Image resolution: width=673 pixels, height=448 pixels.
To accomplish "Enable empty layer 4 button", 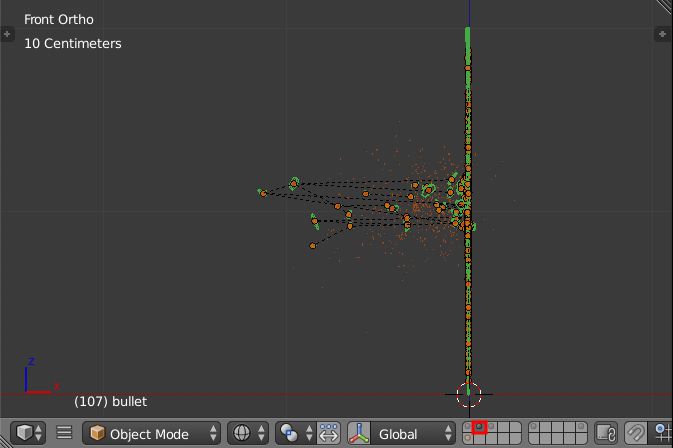I will 503,427.
